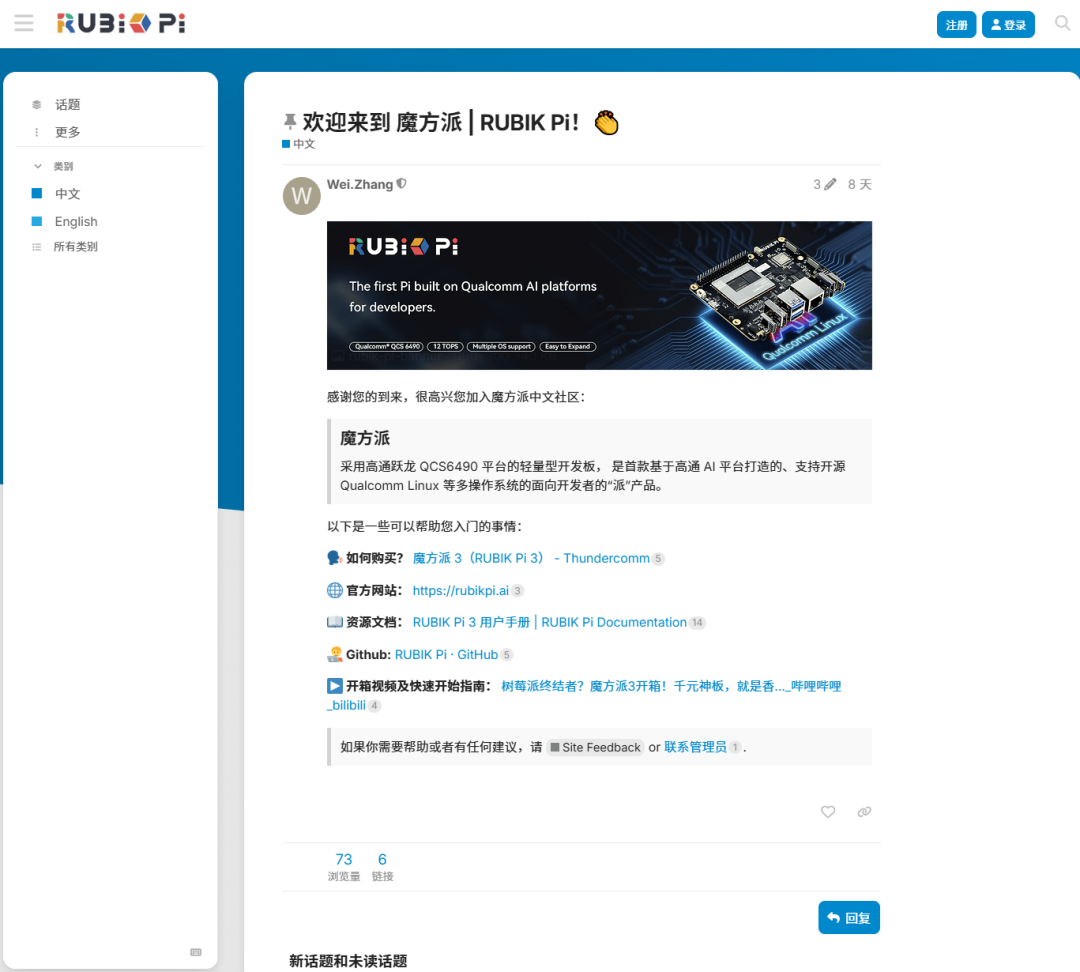Viewport: 1080px width, 972px height.
Task: Click the Site Feedback category badge
Action: pos(595,747)
